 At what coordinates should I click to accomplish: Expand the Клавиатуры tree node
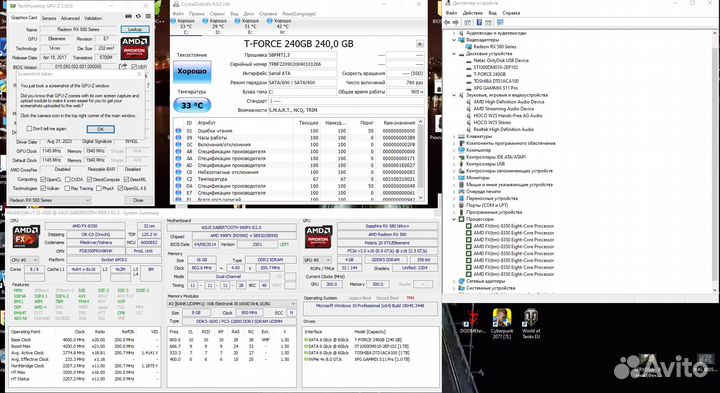click(454, 136)
